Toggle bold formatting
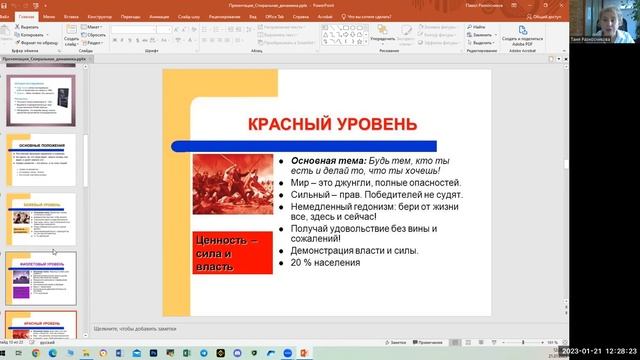The image size is (640, 360). tap(115, 40)
